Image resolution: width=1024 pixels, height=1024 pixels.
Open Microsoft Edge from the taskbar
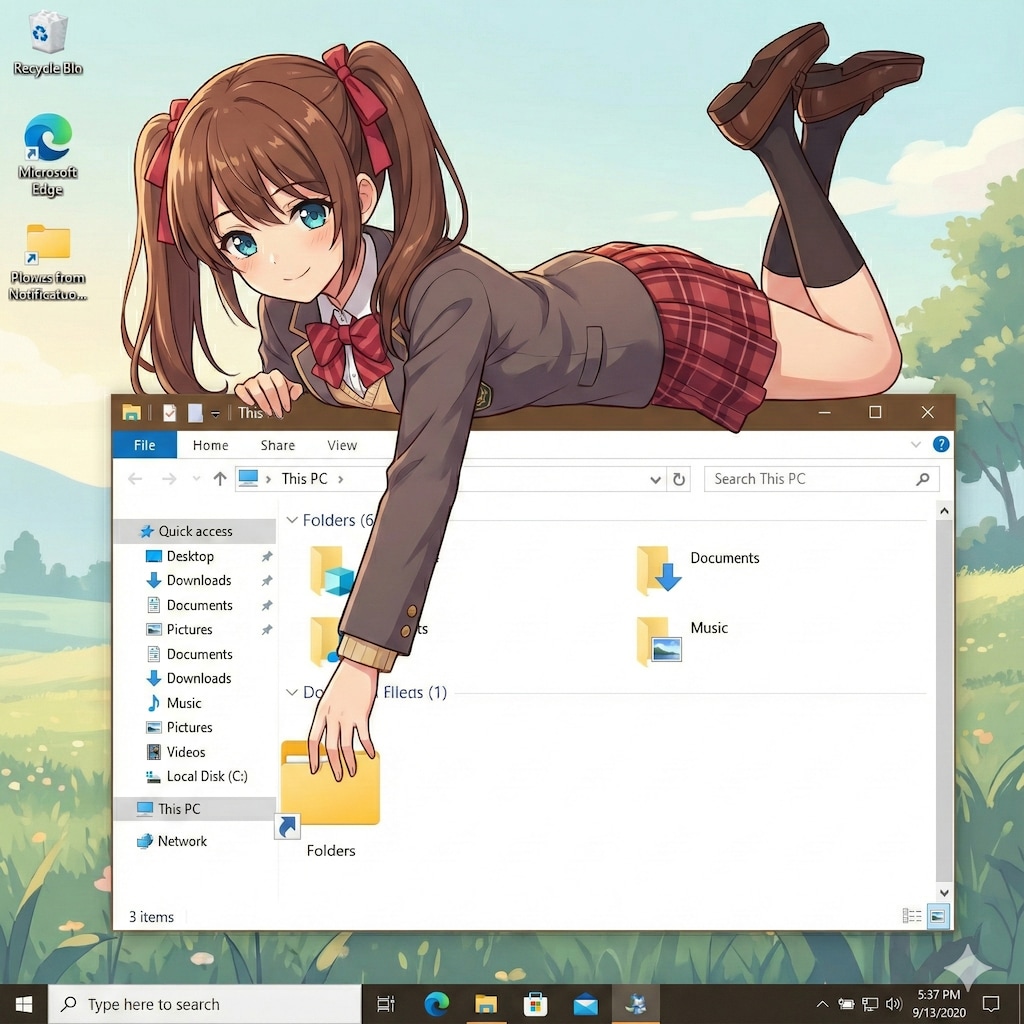437,1003
